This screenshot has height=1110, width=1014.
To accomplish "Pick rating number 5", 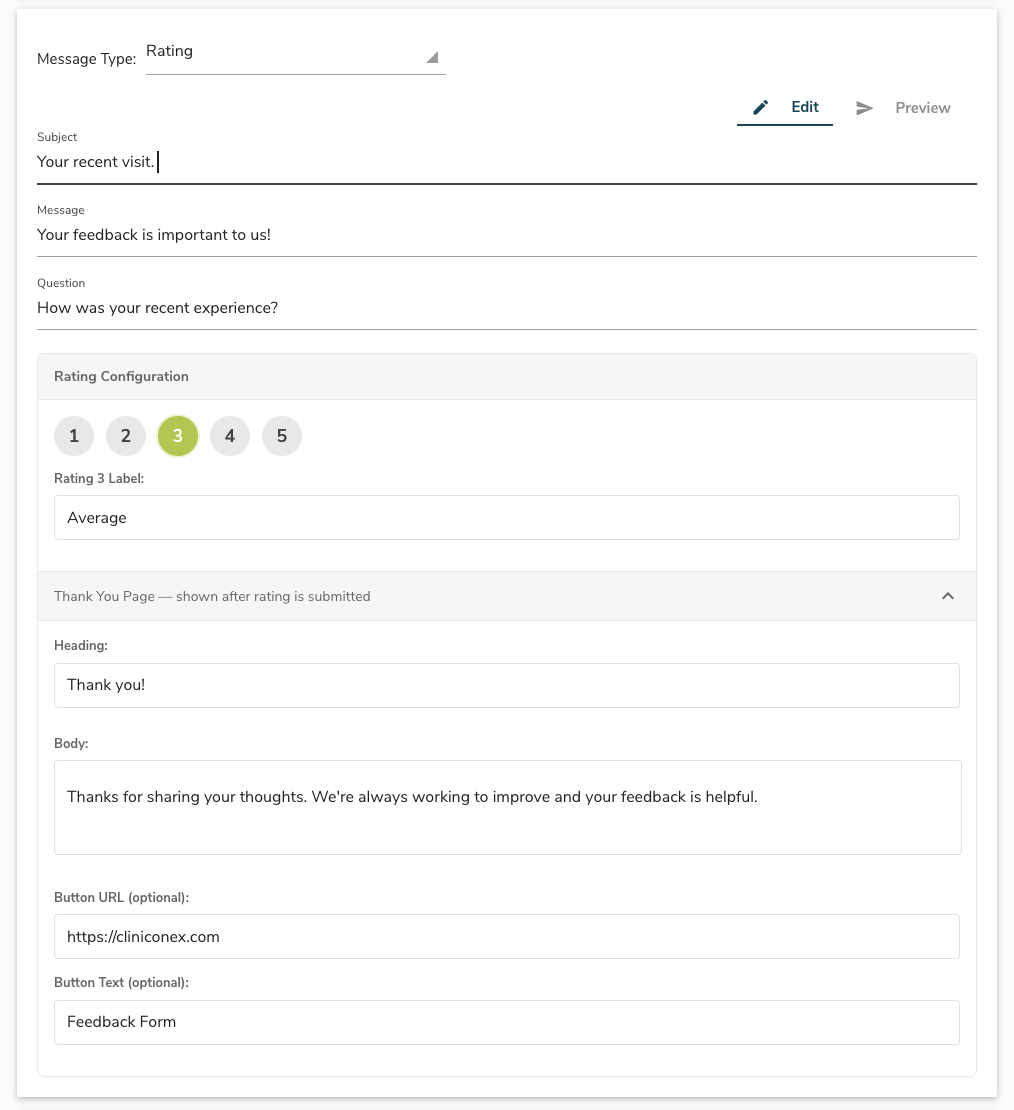I will [282, 436].
